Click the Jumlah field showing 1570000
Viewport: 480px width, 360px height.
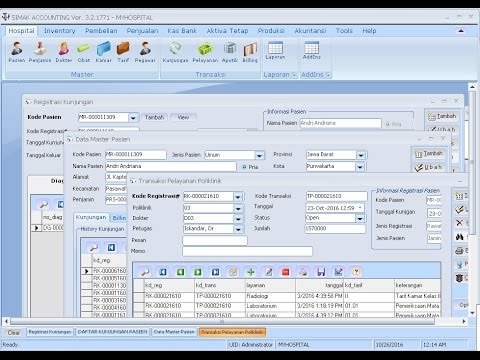point(335,229)
